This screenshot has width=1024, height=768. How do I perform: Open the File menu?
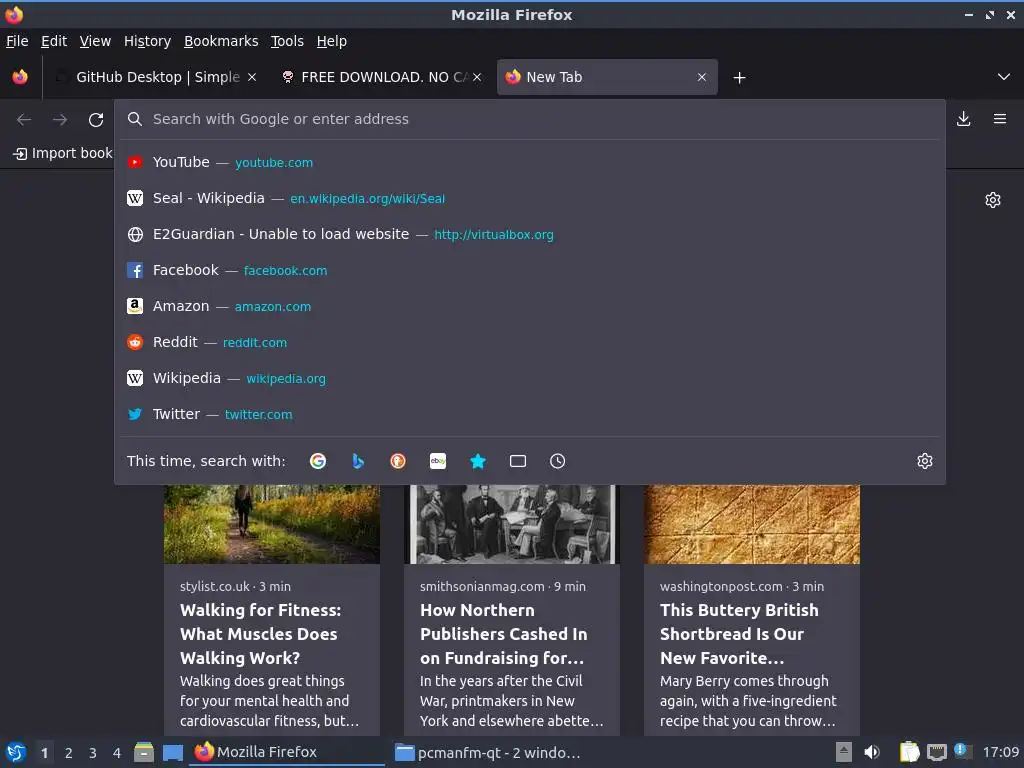[x=17, y=41]
